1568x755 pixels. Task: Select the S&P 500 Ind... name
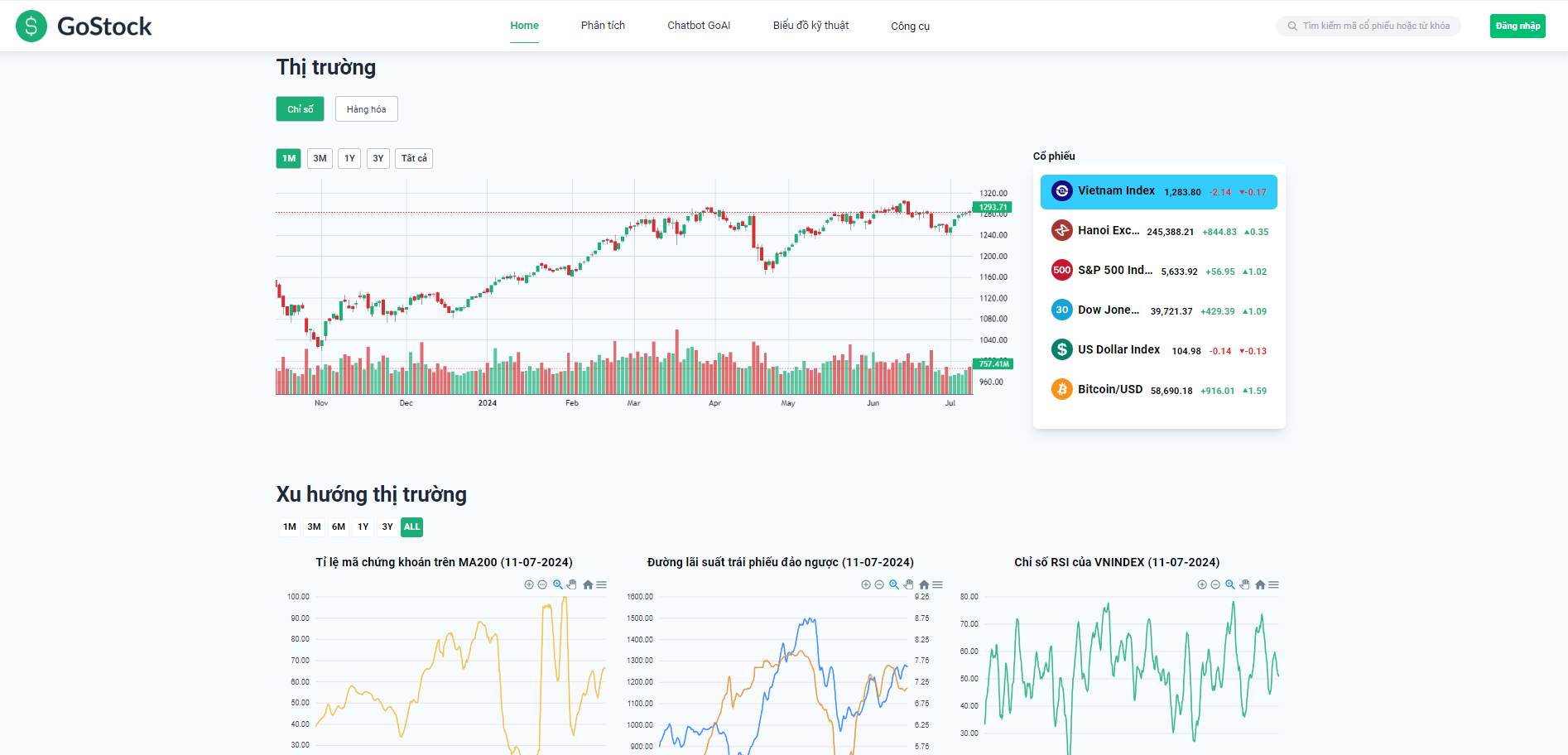pos(1115,270)
